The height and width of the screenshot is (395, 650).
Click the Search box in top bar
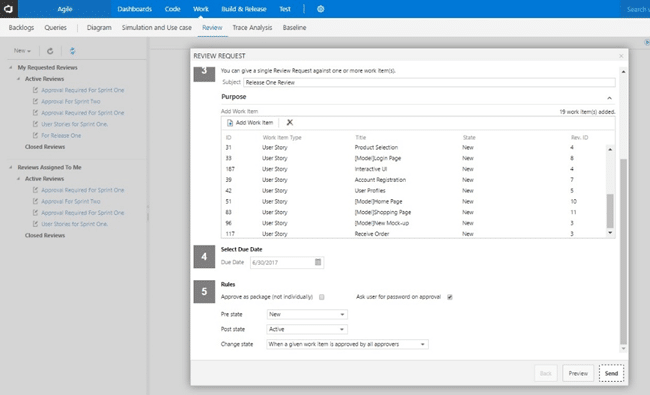tap(635, 9)
